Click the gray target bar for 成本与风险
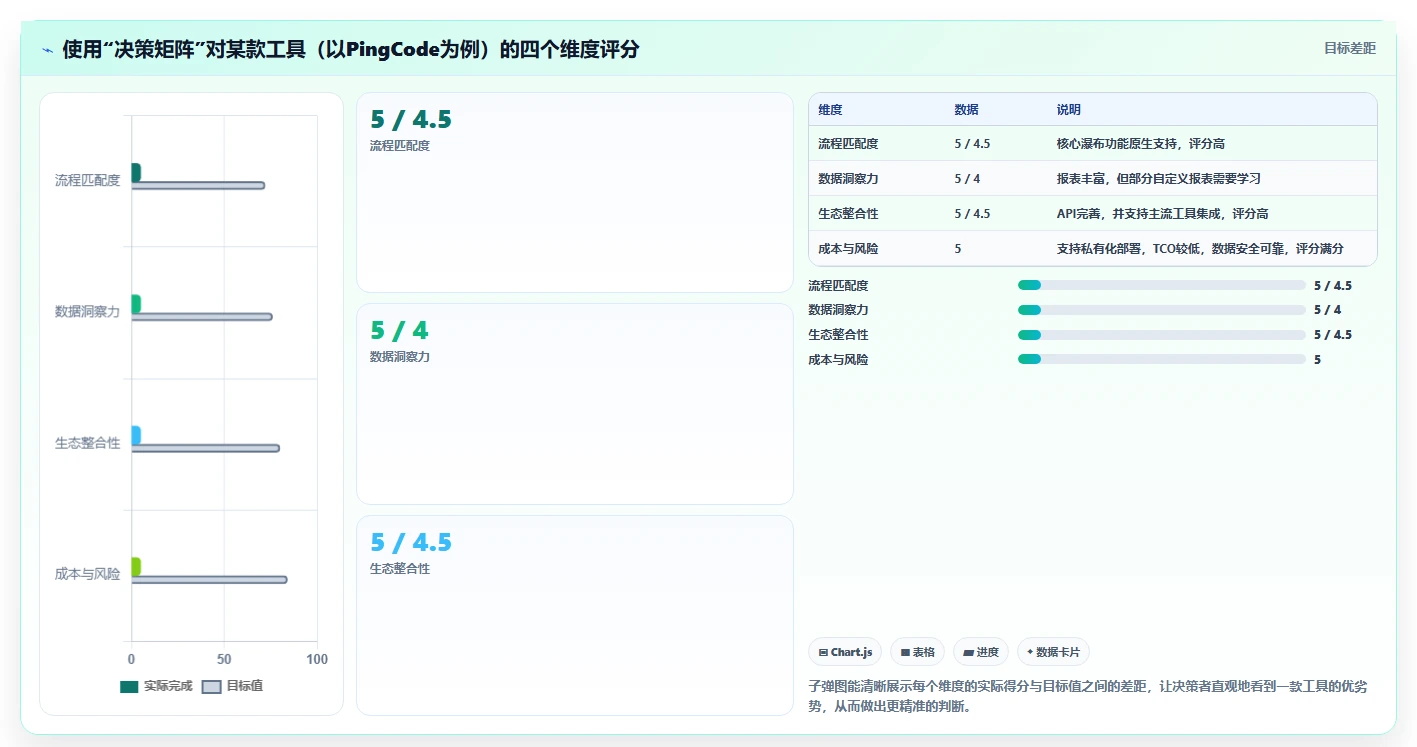The width and height of the screenshot is (1417, 747). 209,580
